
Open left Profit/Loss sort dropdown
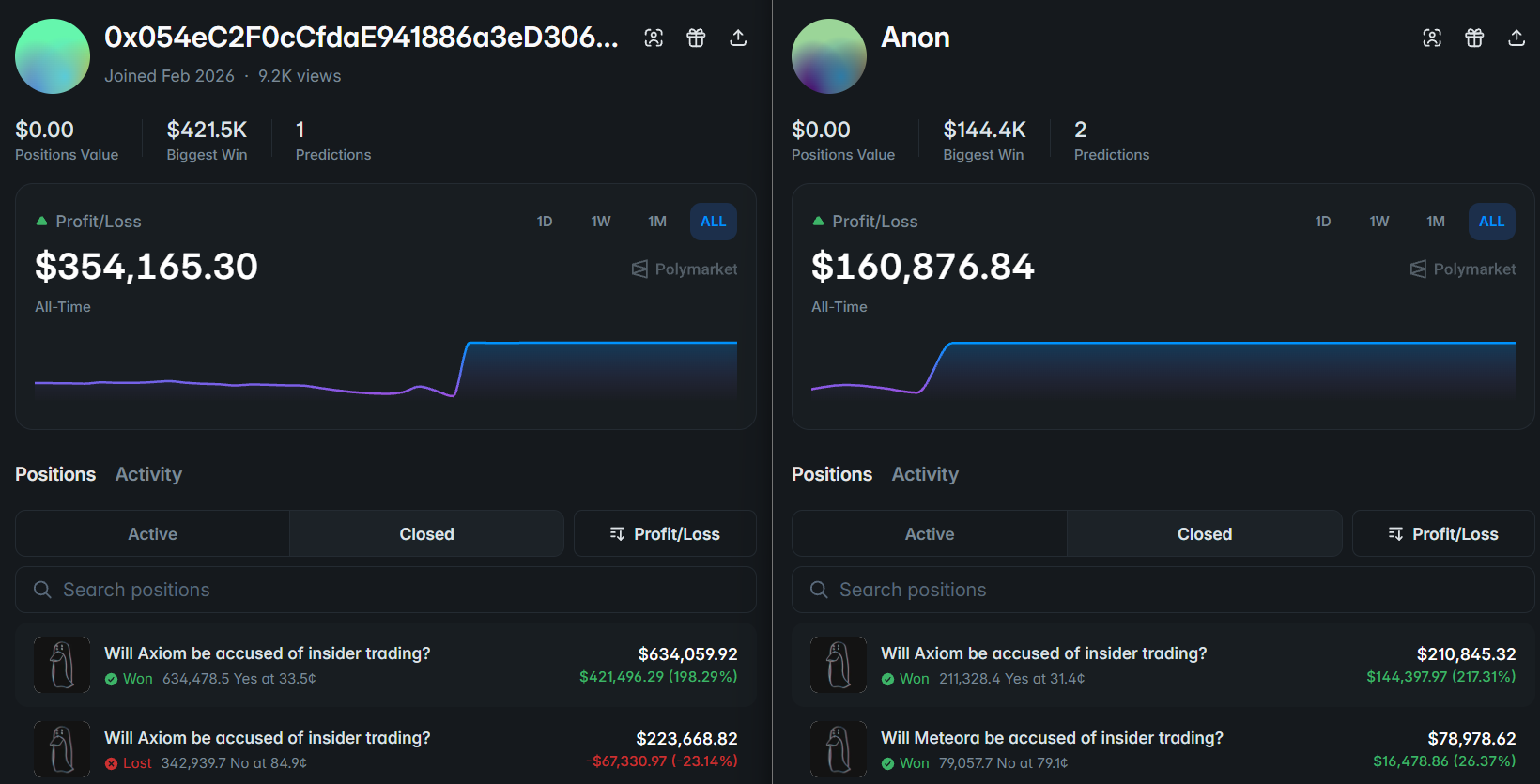(665, 533)
